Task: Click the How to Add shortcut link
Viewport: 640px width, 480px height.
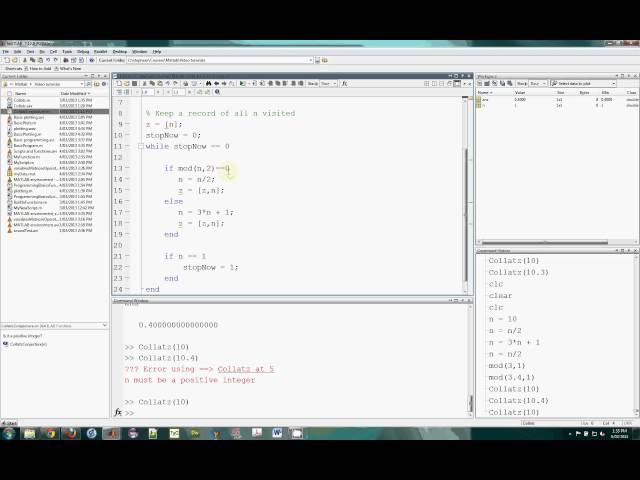Action: tap(38, 69)
